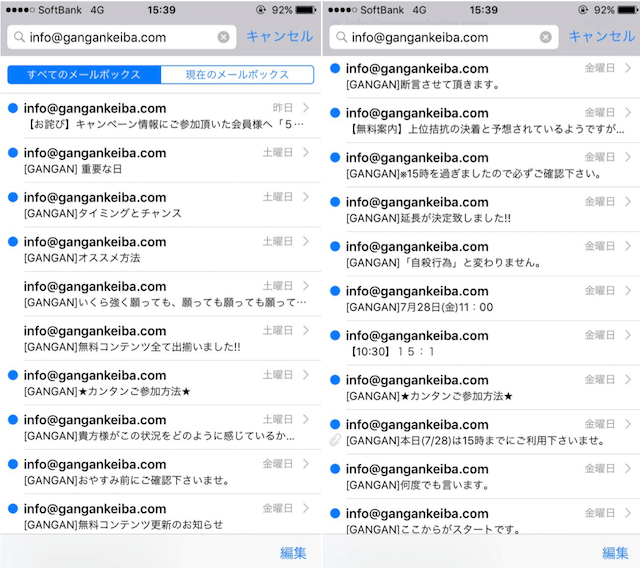Viewport: 640px width, 568px height.
Task: Tap unread dot of 「自殺行為」と変わりません mail
Action: tap(335, 246)
